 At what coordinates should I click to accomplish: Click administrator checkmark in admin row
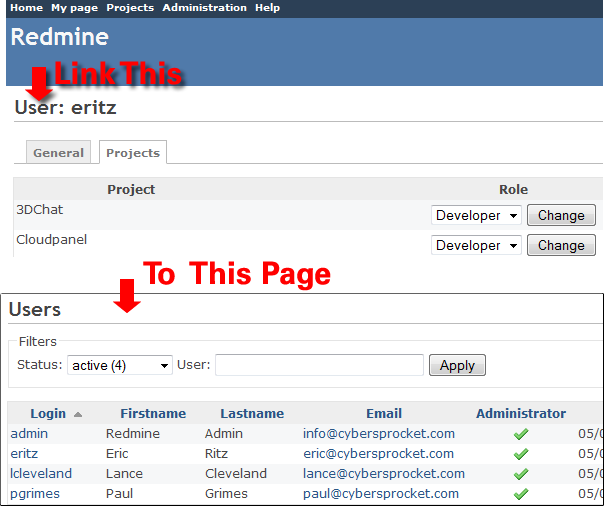[521, 434]
